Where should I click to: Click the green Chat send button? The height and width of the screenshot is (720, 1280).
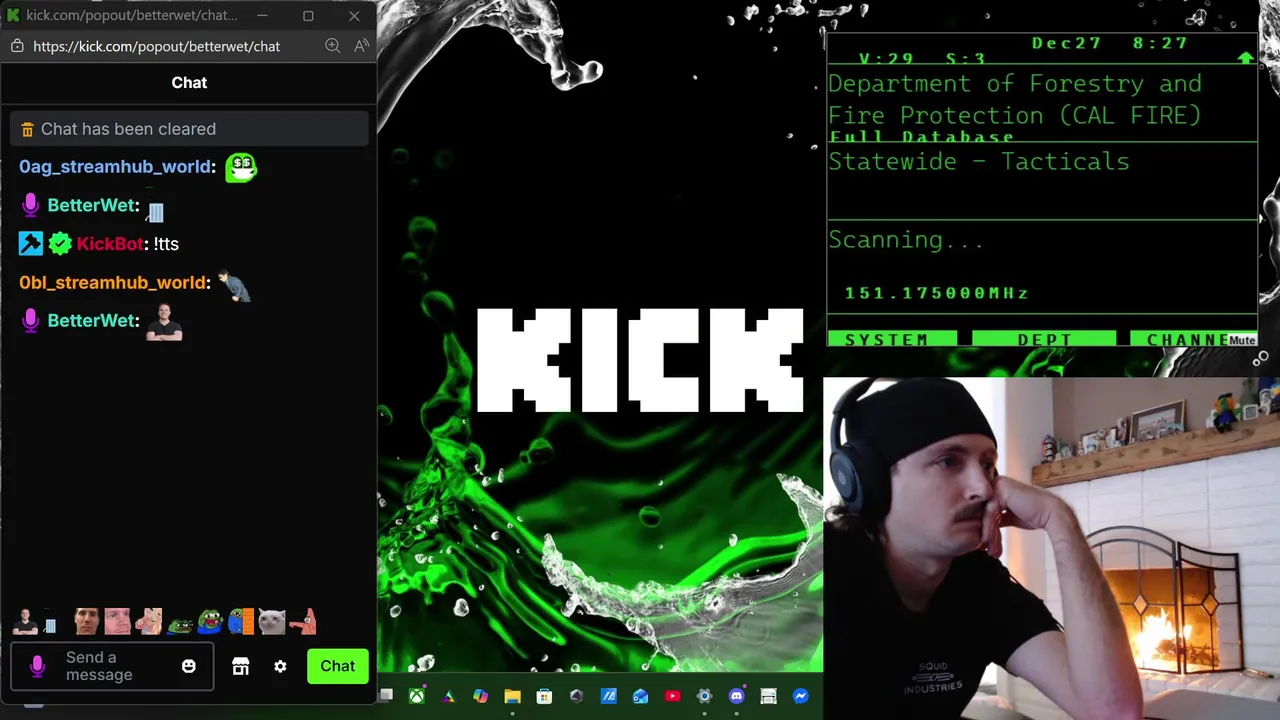click(x=337, y=666)
